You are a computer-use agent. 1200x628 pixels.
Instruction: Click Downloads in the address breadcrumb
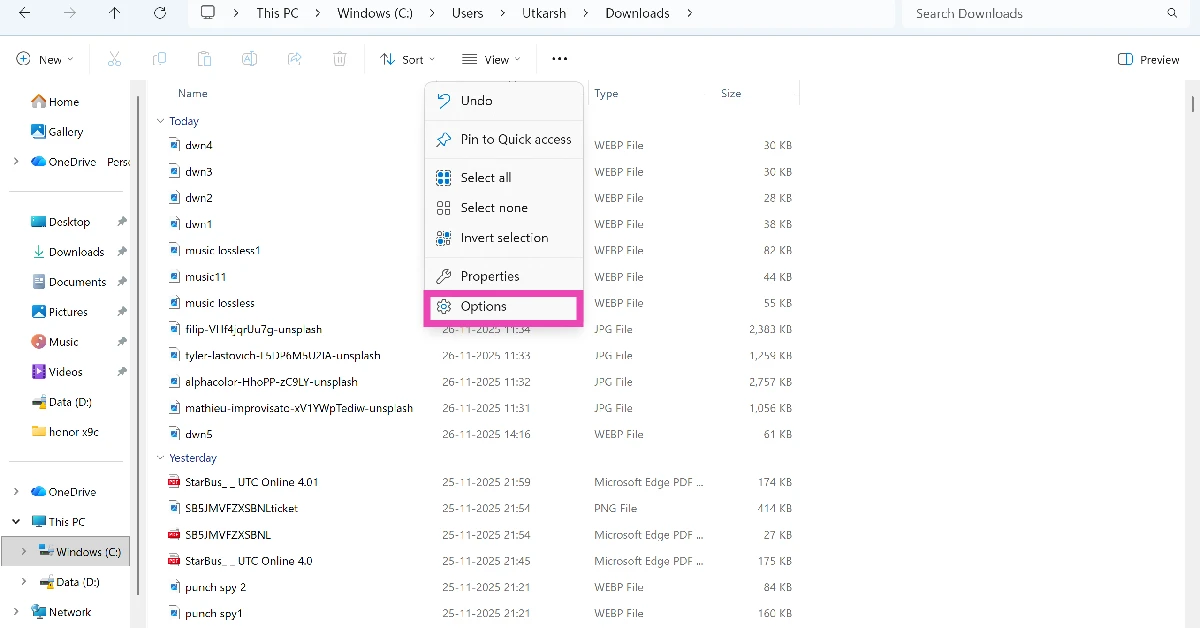tap(637, 13)
